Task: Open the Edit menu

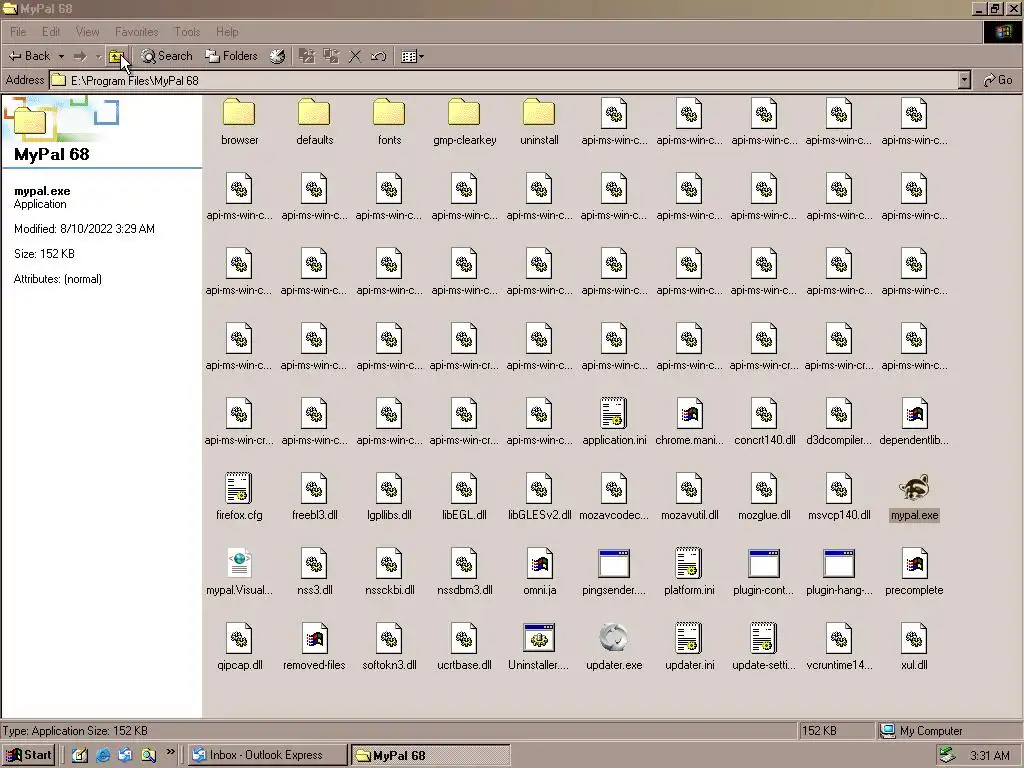Action: [50, 31]
